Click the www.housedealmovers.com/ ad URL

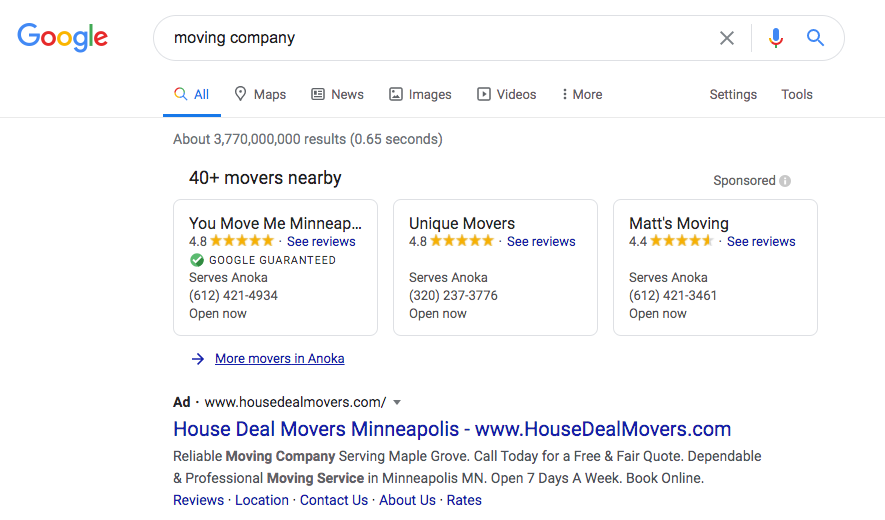click(x=295, y=402)
